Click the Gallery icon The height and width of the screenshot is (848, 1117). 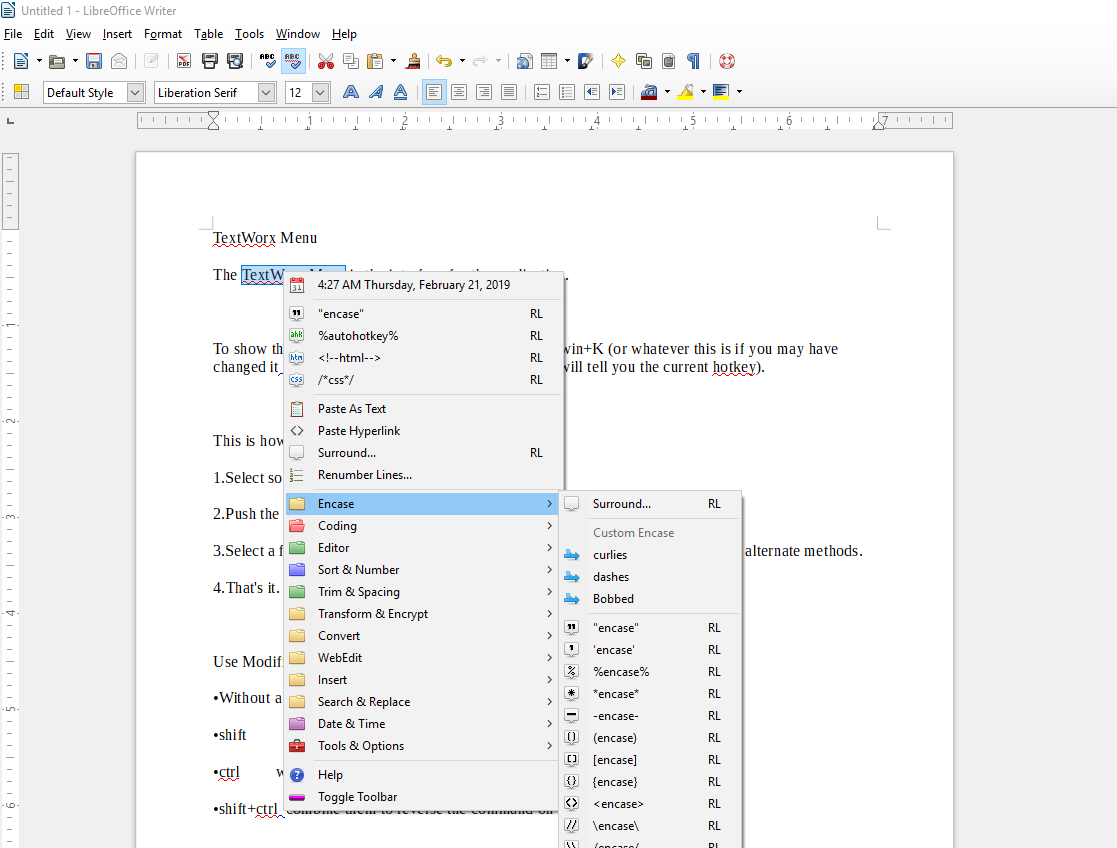[644, 61]
